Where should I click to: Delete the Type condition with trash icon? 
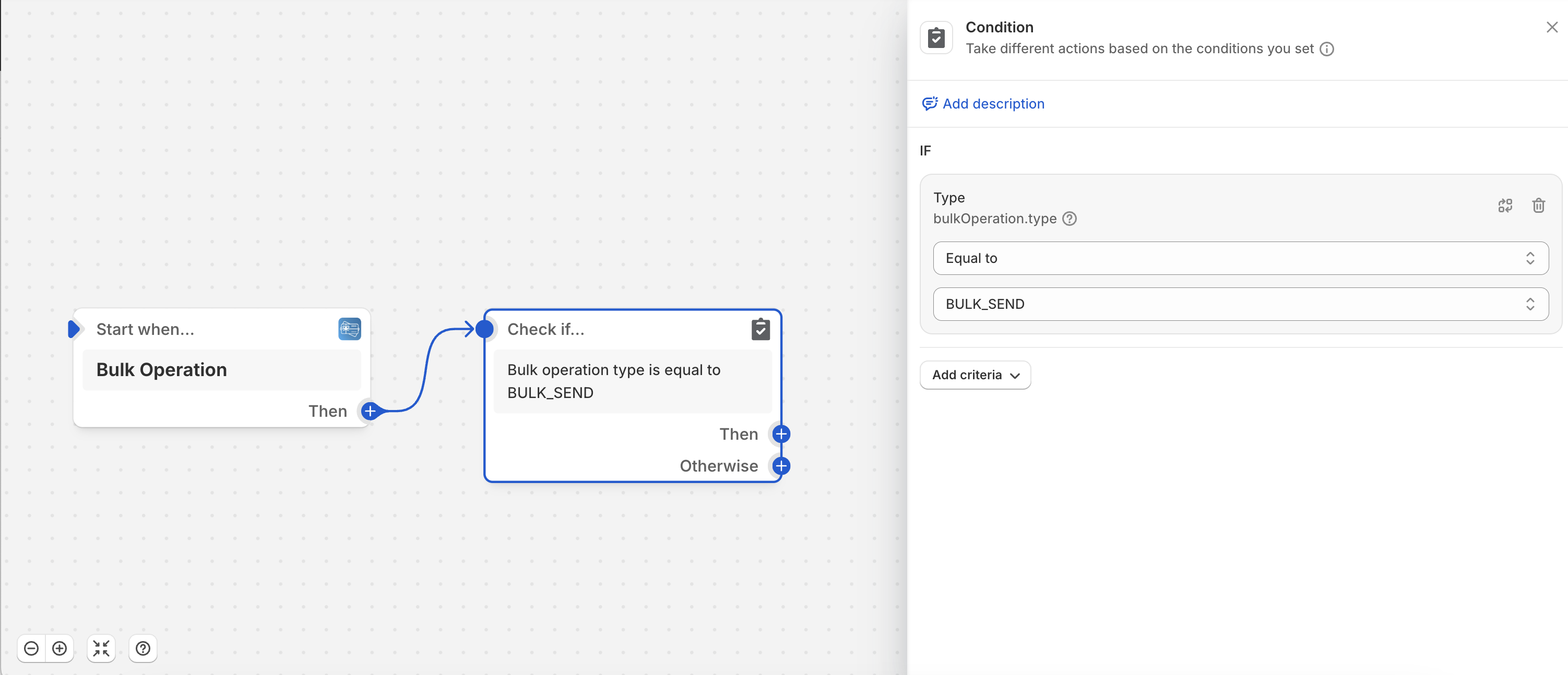[x=1538, y=206]
